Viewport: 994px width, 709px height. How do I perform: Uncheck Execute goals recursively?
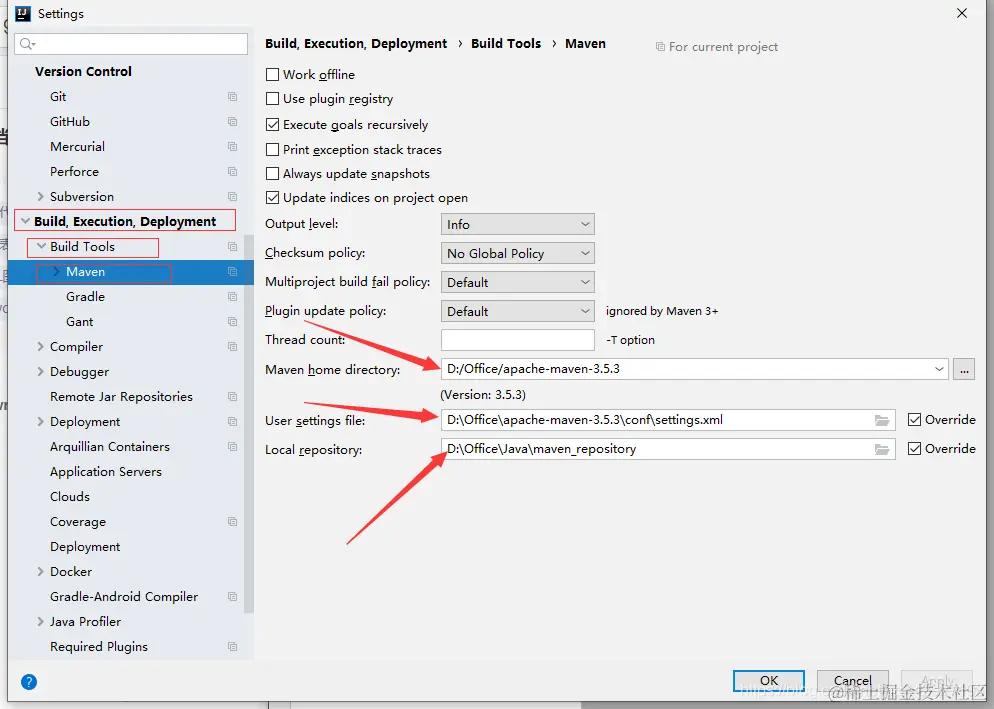click(273, 125)
